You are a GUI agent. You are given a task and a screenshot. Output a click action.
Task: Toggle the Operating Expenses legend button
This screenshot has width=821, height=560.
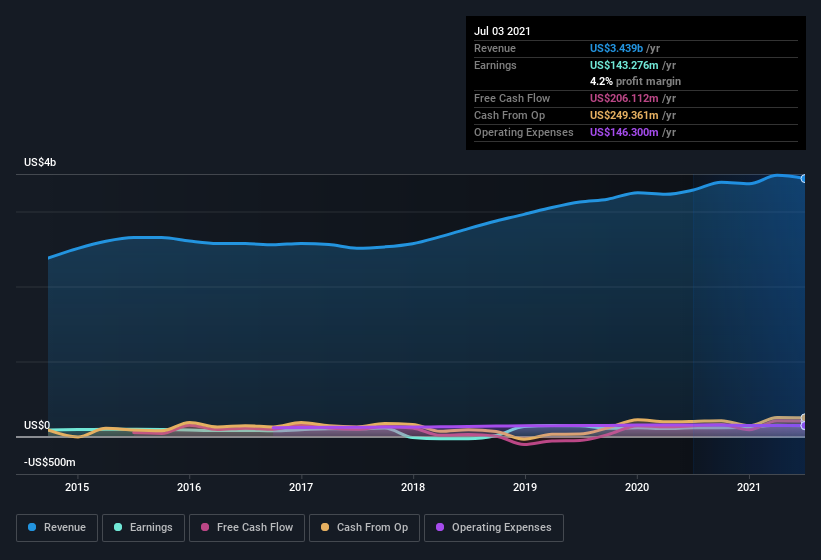[x=494, y=528]
